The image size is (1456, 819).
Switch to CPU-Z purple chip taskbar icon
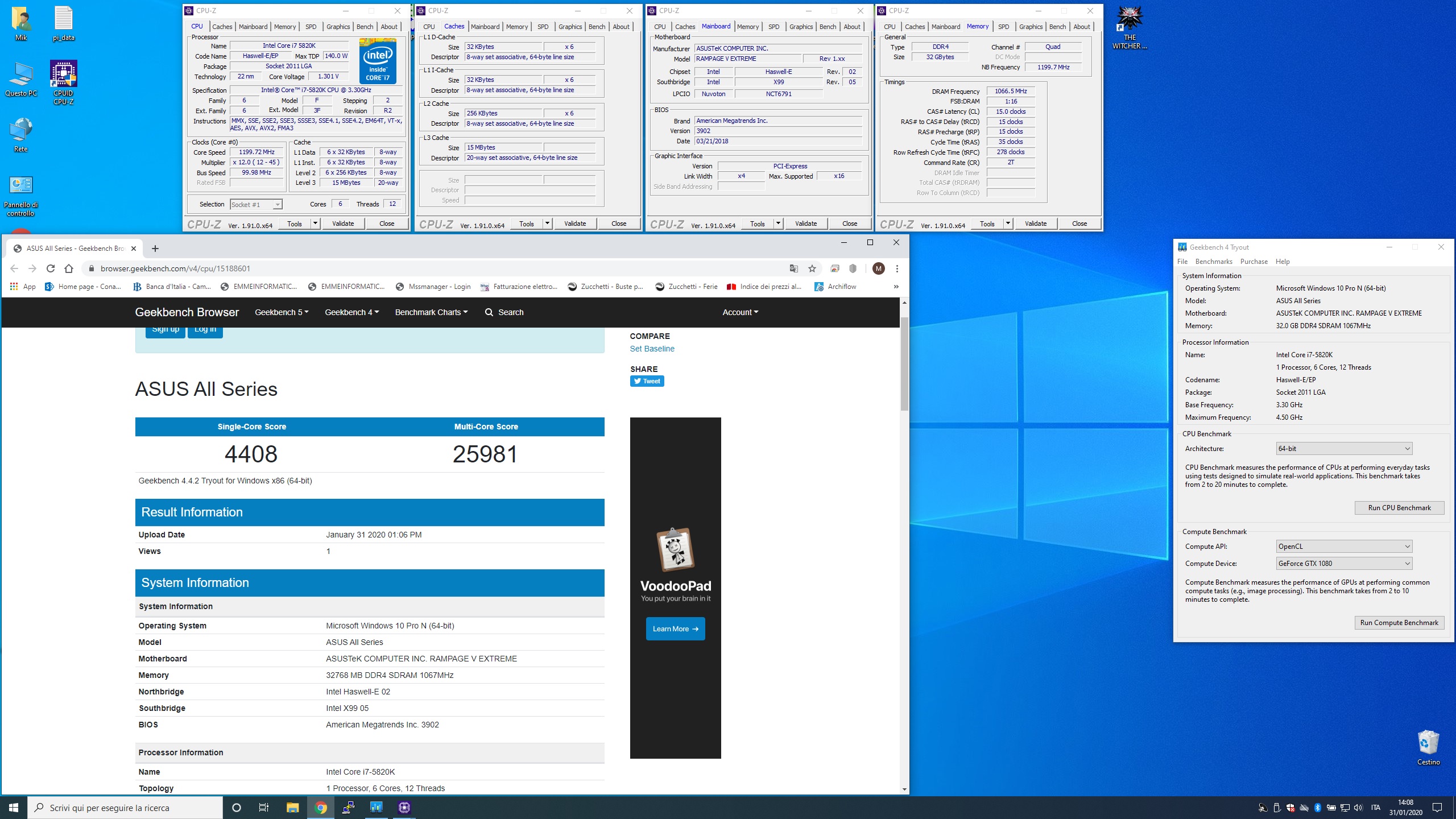[x=404, y=808]
